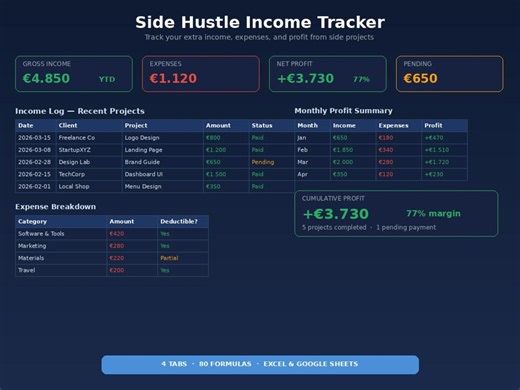
Task: Select the date cell '2026-02-01'
Action: [x=34, y=187]
